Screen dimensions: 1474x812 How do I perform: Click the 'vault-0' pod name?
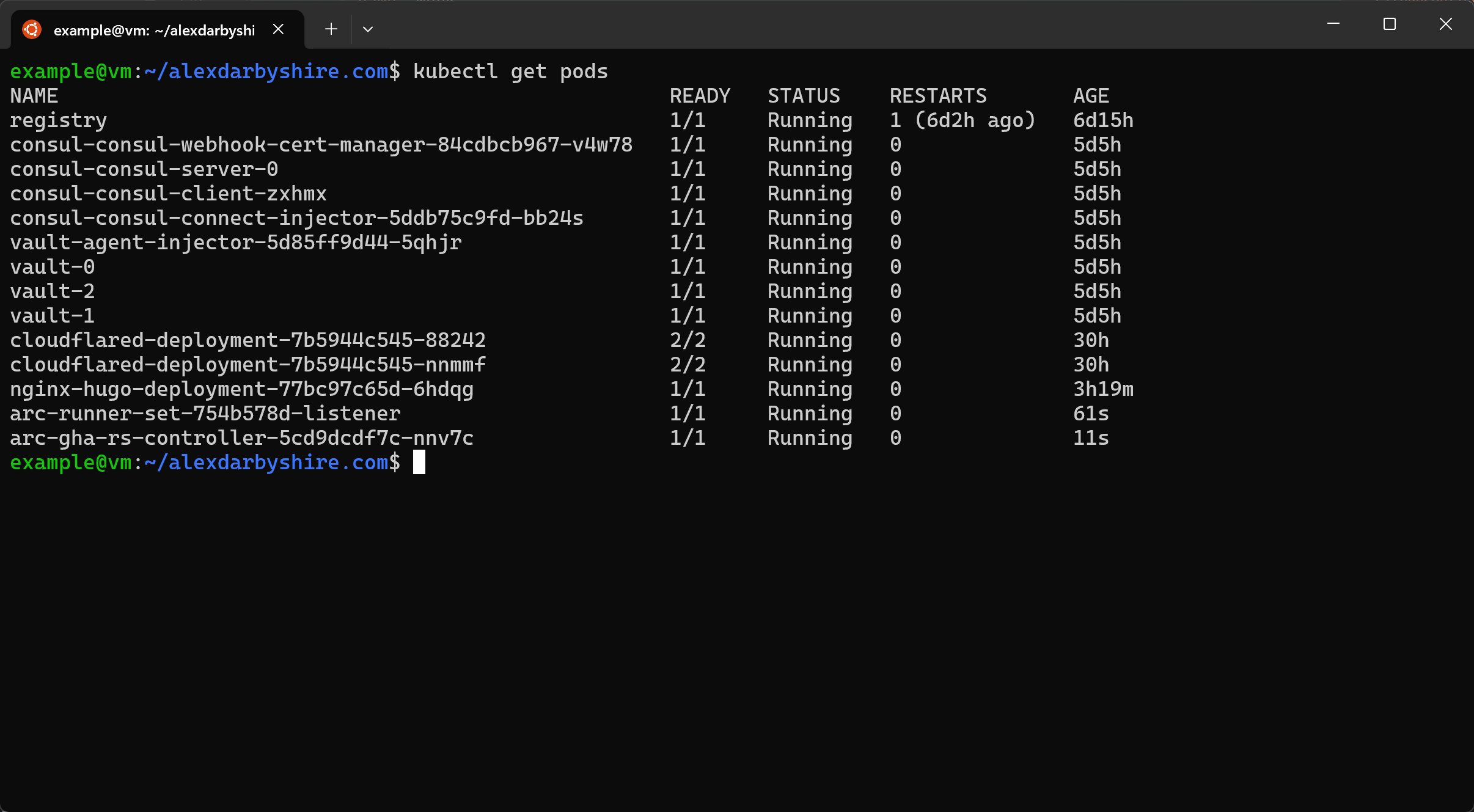(53, 267)
